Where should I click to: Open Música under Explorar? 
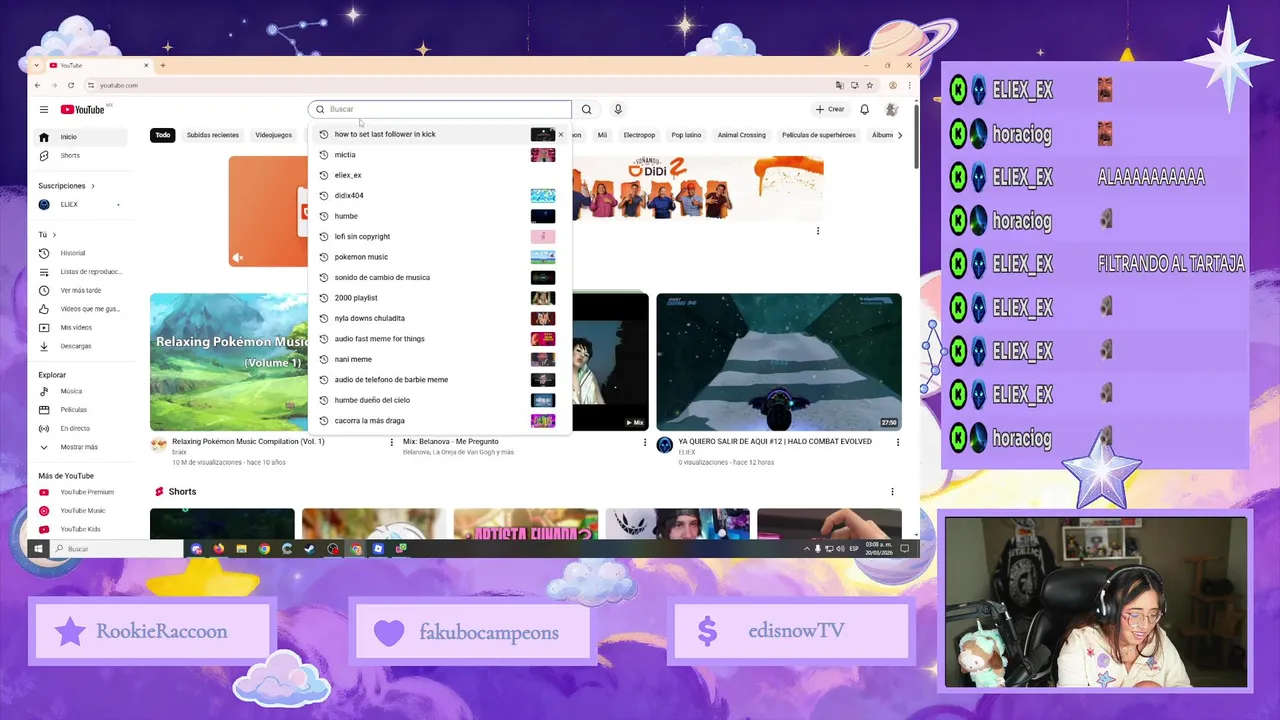coord(82,391)
